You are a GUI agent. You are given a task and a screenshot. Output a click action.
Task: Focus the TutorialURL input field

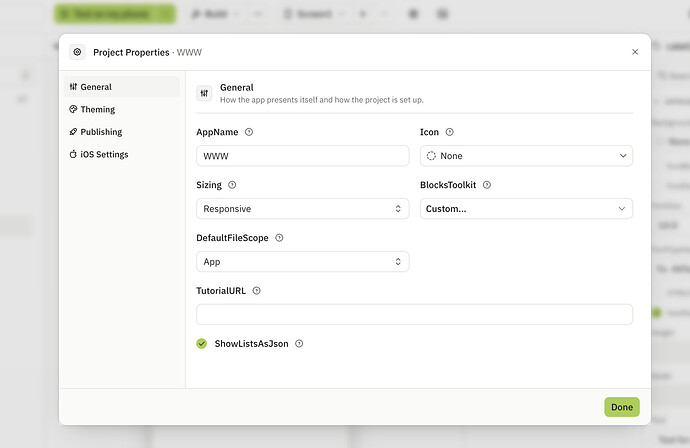coord(415,314)
